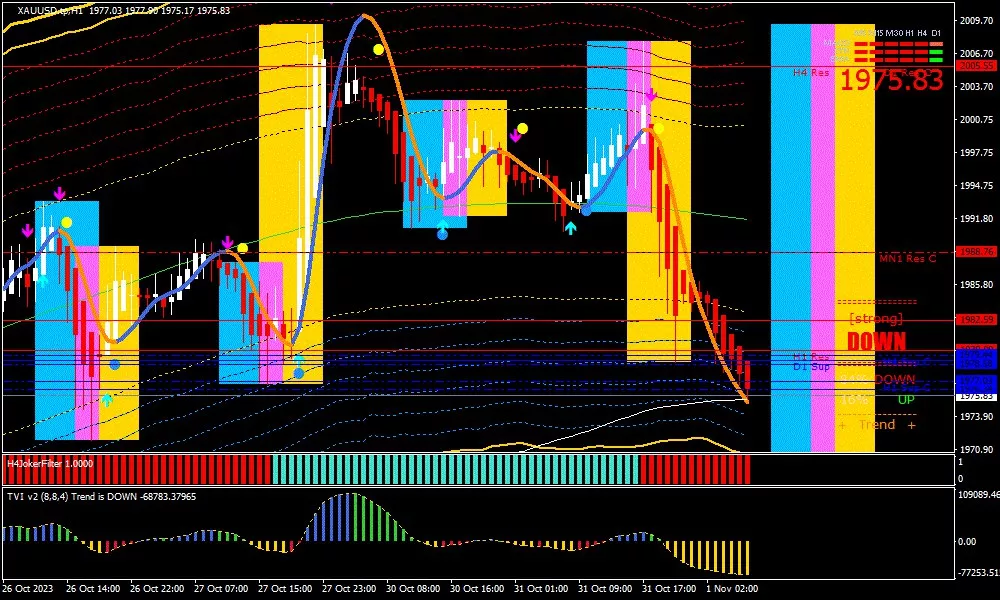Click the 26 Oct 2023 date label
Viewport: 1000px width, 600px height.
(28, 589)
